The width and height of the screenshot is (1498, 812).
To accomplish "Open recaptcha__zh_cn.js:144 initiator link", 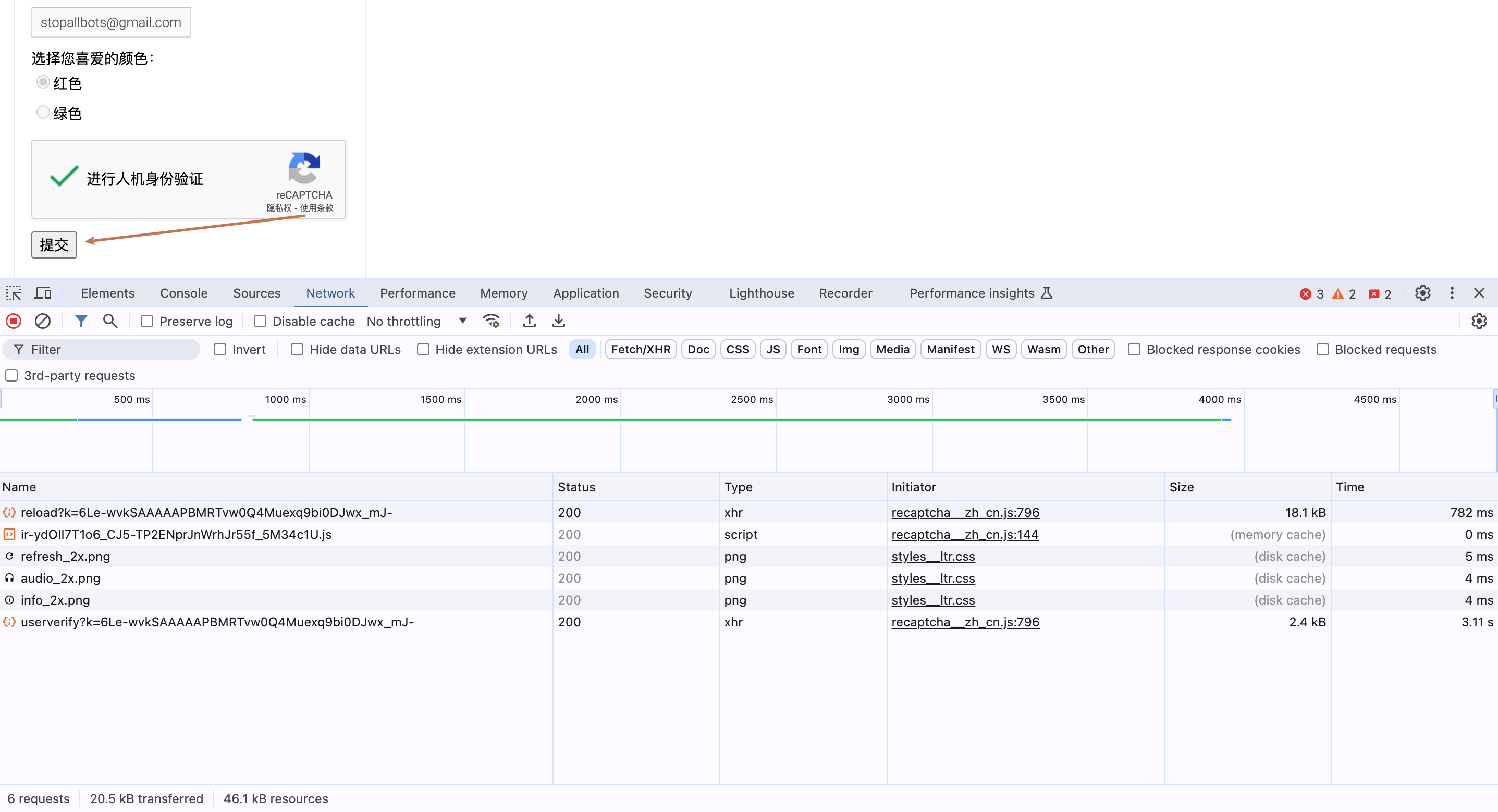I will tap(964, 535).
